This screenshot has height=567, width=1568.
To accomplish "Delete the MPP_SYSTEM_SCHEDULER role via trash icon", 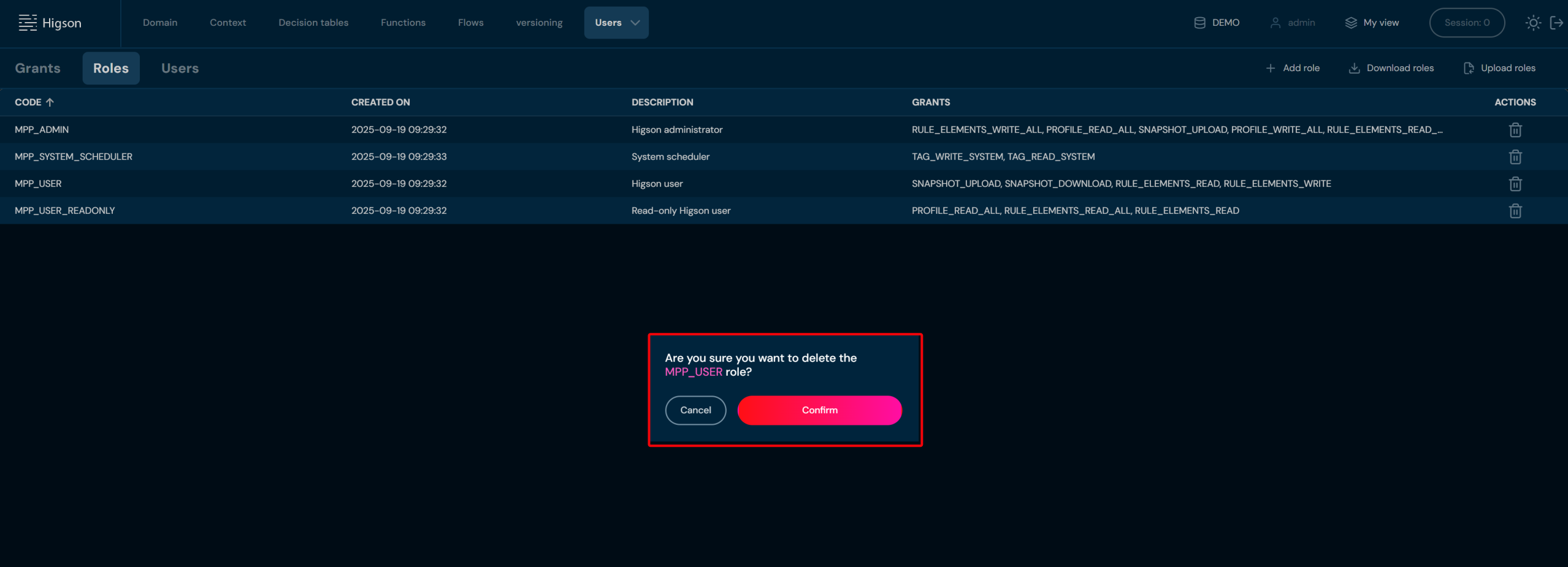I will tap(1515, 157).
